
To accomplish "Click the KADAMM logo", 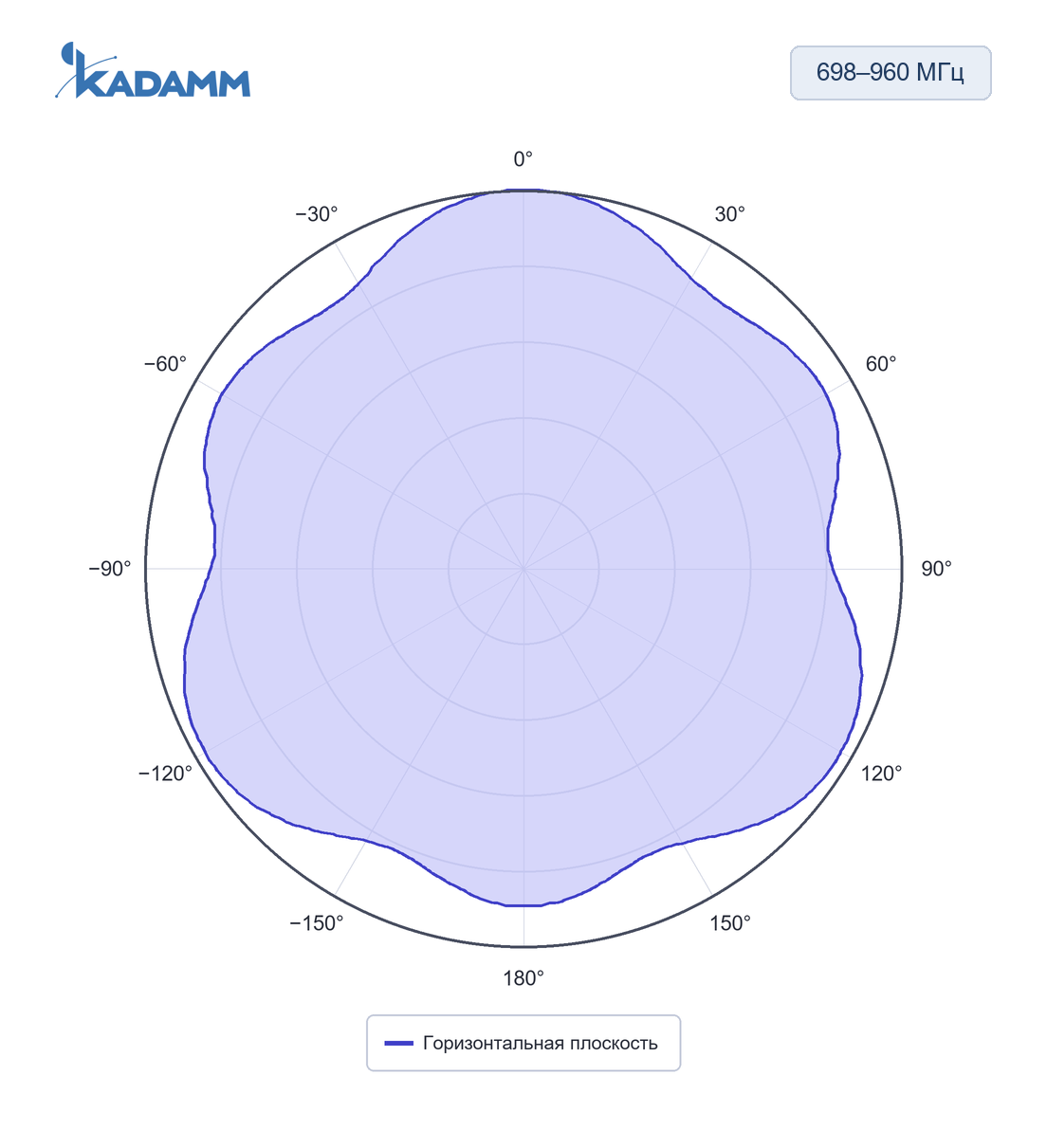I will 153,70.
